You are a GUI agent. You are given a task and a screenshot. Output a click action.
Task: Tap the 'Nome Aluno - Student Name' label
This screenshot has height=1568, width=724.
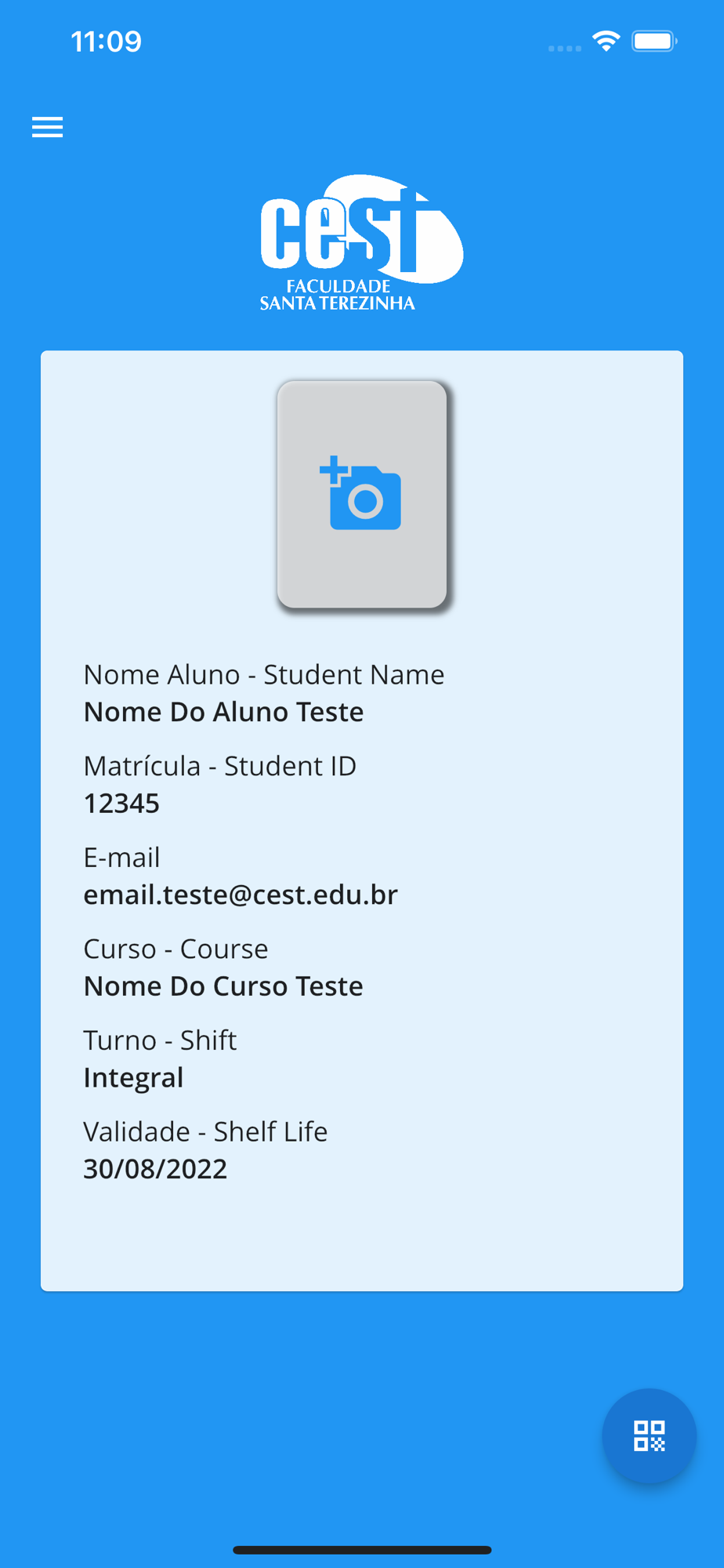(x=264, y=674)
